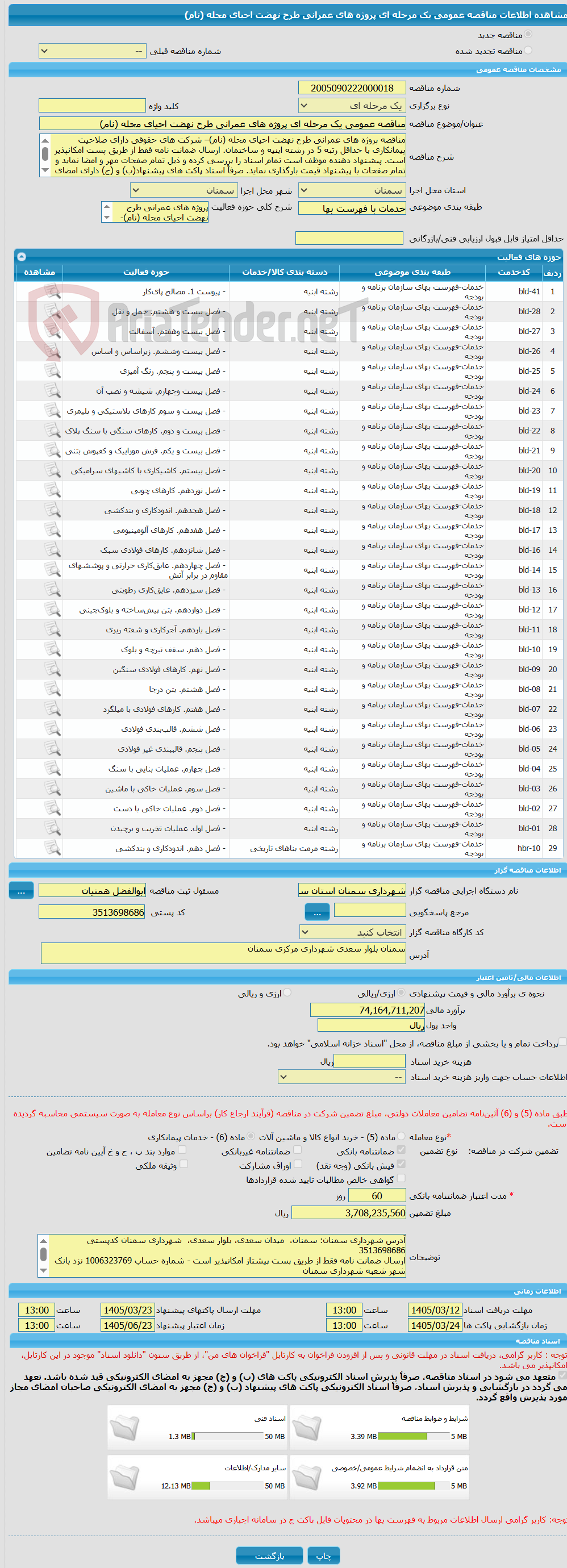
Task: Open the view icon for row bld-24
Action: coord(53,390)
